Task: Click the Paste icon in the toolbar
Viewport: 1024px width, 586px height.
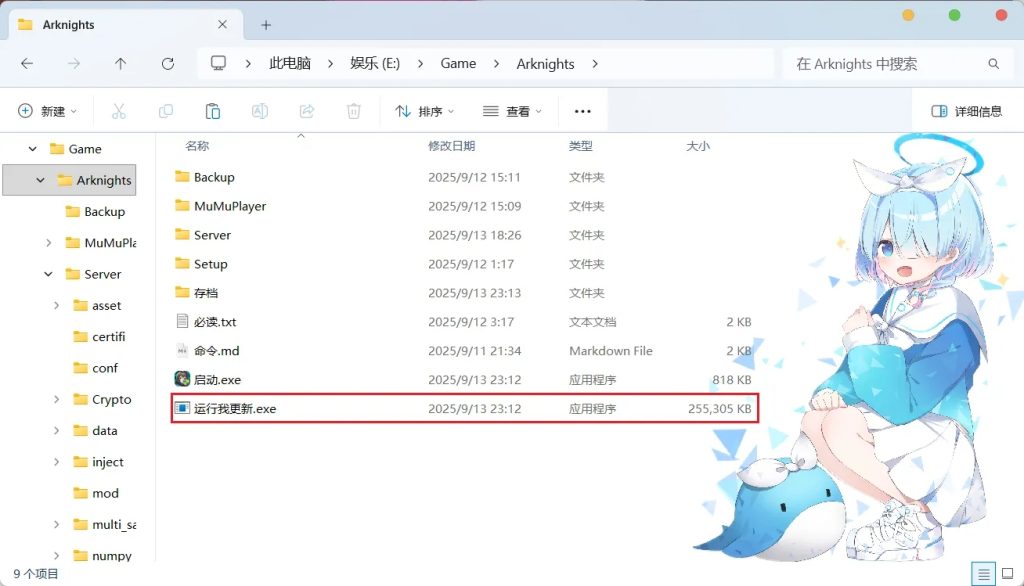Action: (212, 111)
